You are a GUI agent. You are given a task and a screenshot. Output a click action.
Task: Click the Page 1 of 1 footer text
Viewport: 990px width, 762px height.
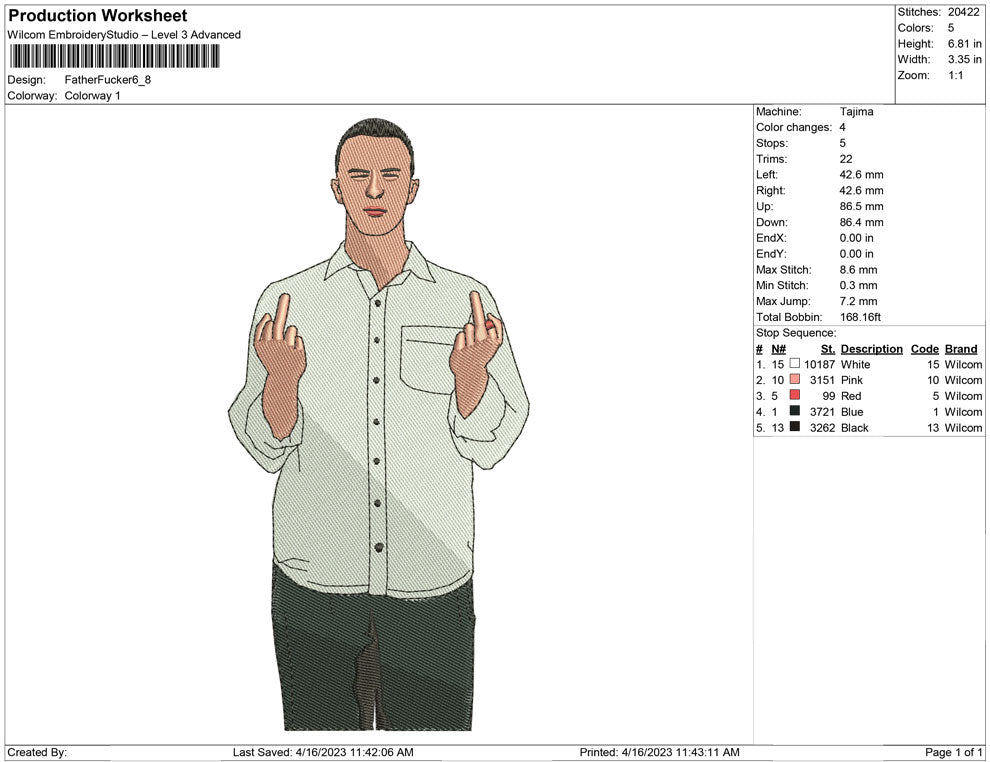click(x=954, y=752)
